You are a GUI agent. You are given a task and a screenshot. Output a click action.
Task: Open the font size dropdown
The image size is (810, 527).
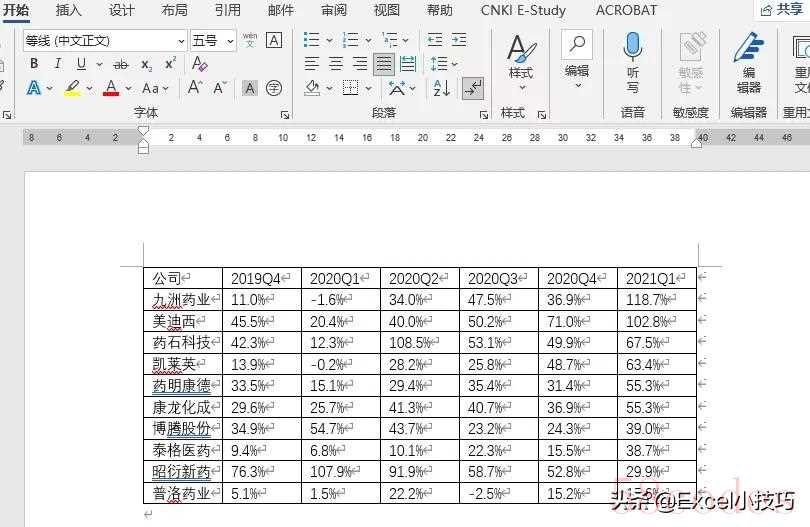click(230, 41)
